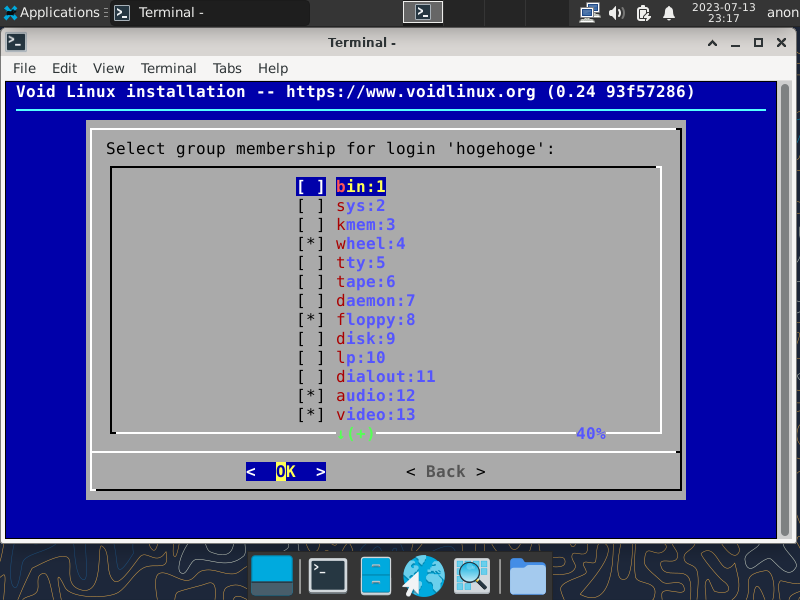Viewport: 800px width, 600px height.
Task: Open the Tabs menu
Action: click(227, 68)
